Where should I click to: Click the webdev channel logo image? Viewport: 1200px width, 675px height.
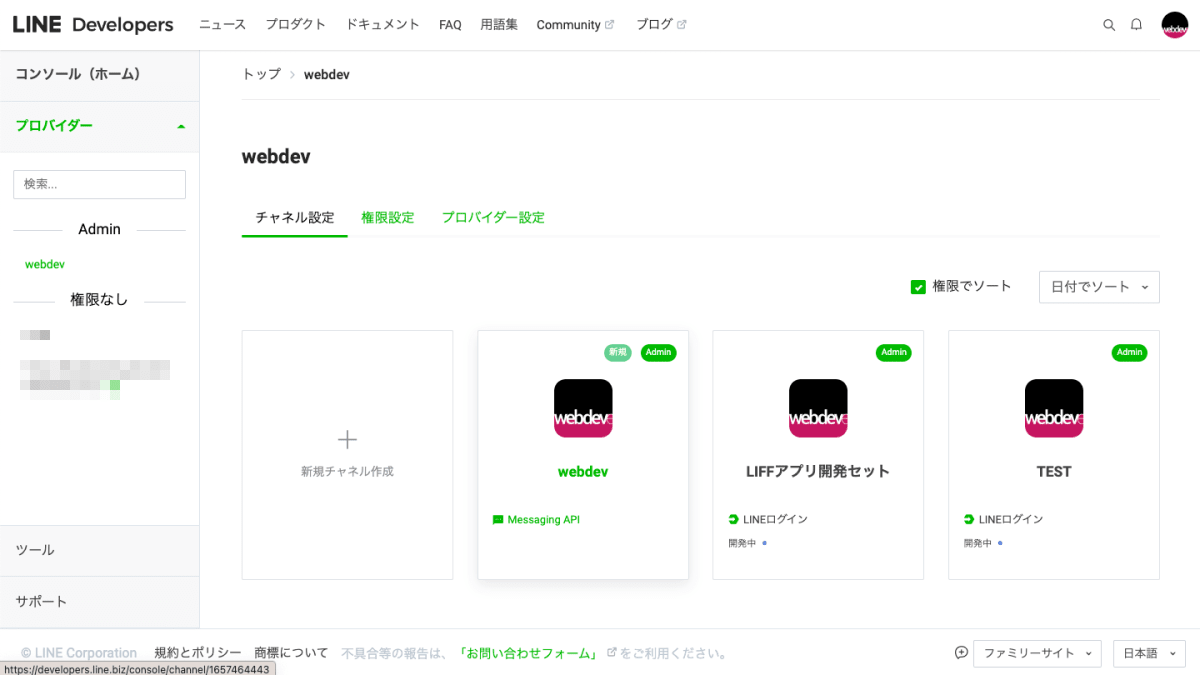click(x=583, y=408)
